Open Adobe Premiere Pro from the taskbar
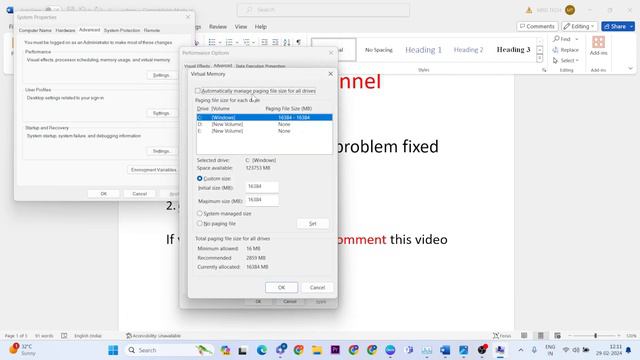Image resolution: width=640 pixels, height=360 pixels. pos(335,350)
